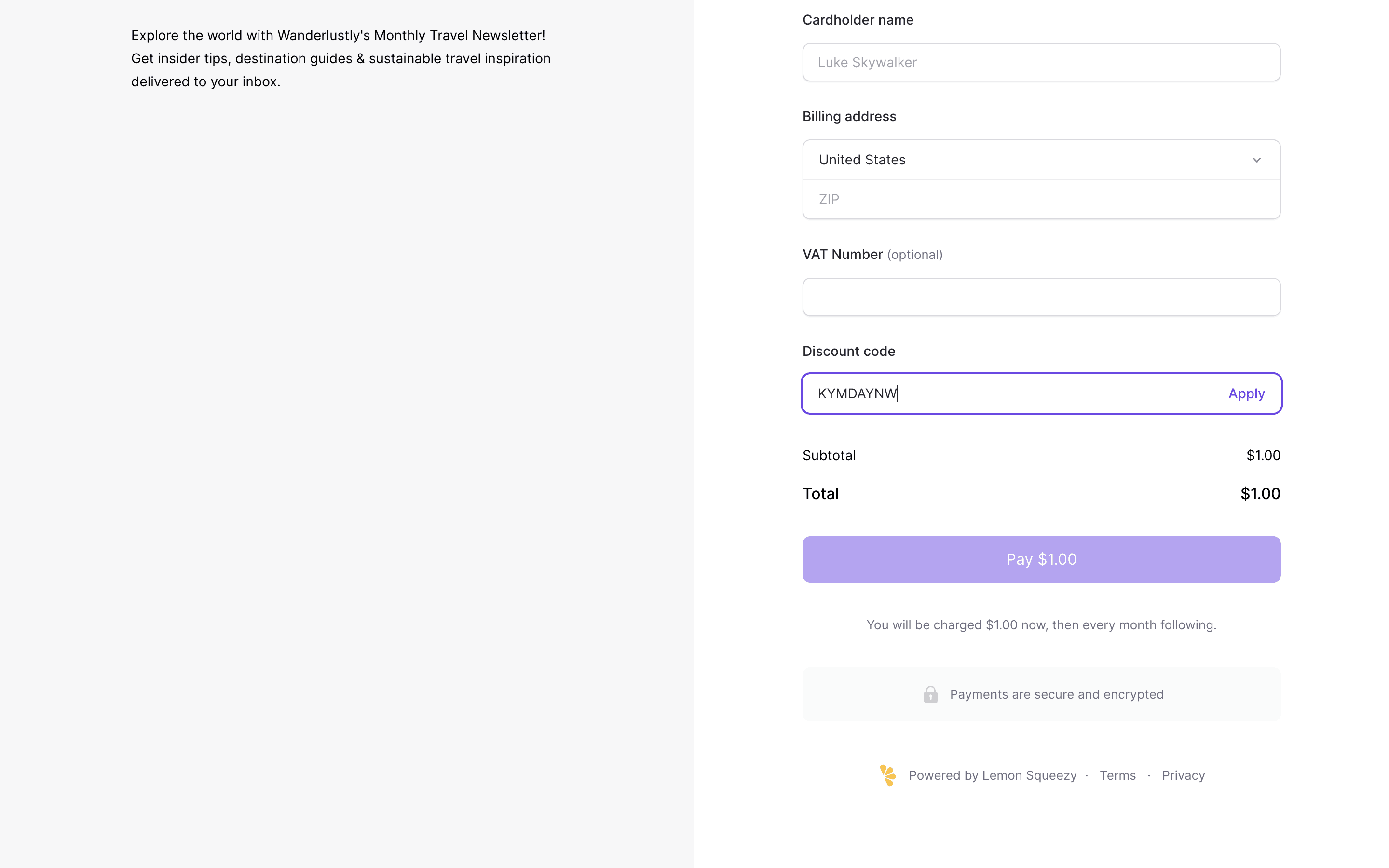The image size is (1389, 868).
Task: Open the Privacy link
Action: click(1183, 775)
